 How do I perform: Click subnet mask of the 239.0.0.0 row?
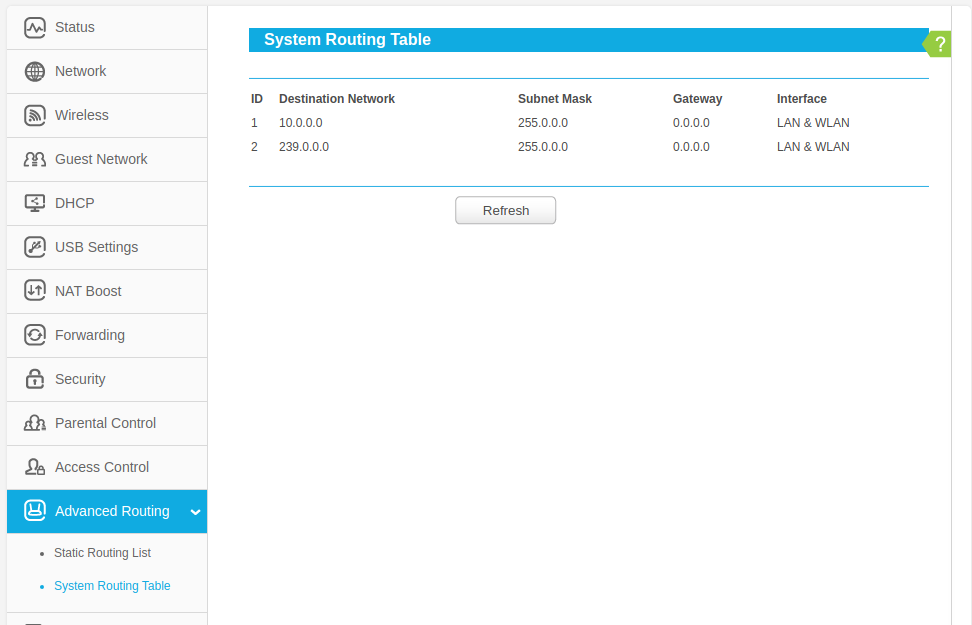[x=543, y=147]
